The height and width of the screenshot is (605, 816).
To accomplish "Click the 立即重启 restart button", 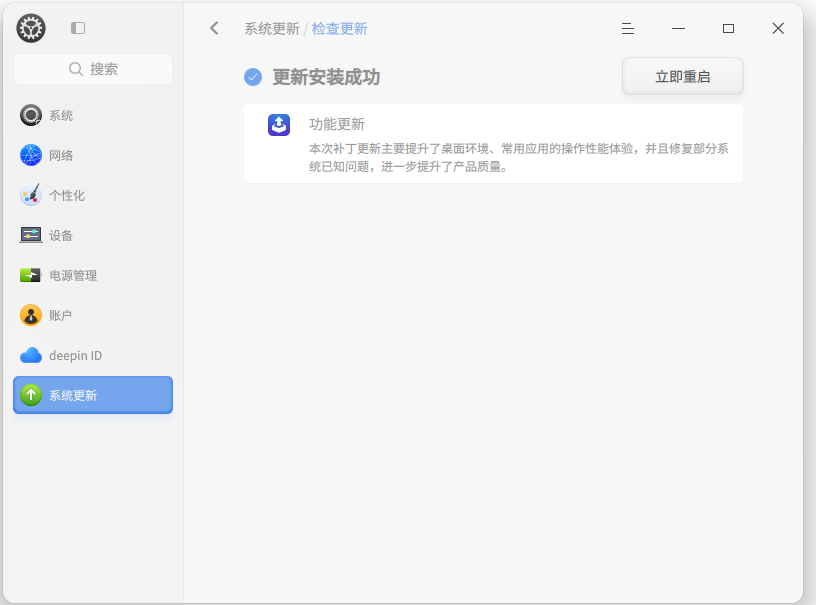I will pos(683,76).
